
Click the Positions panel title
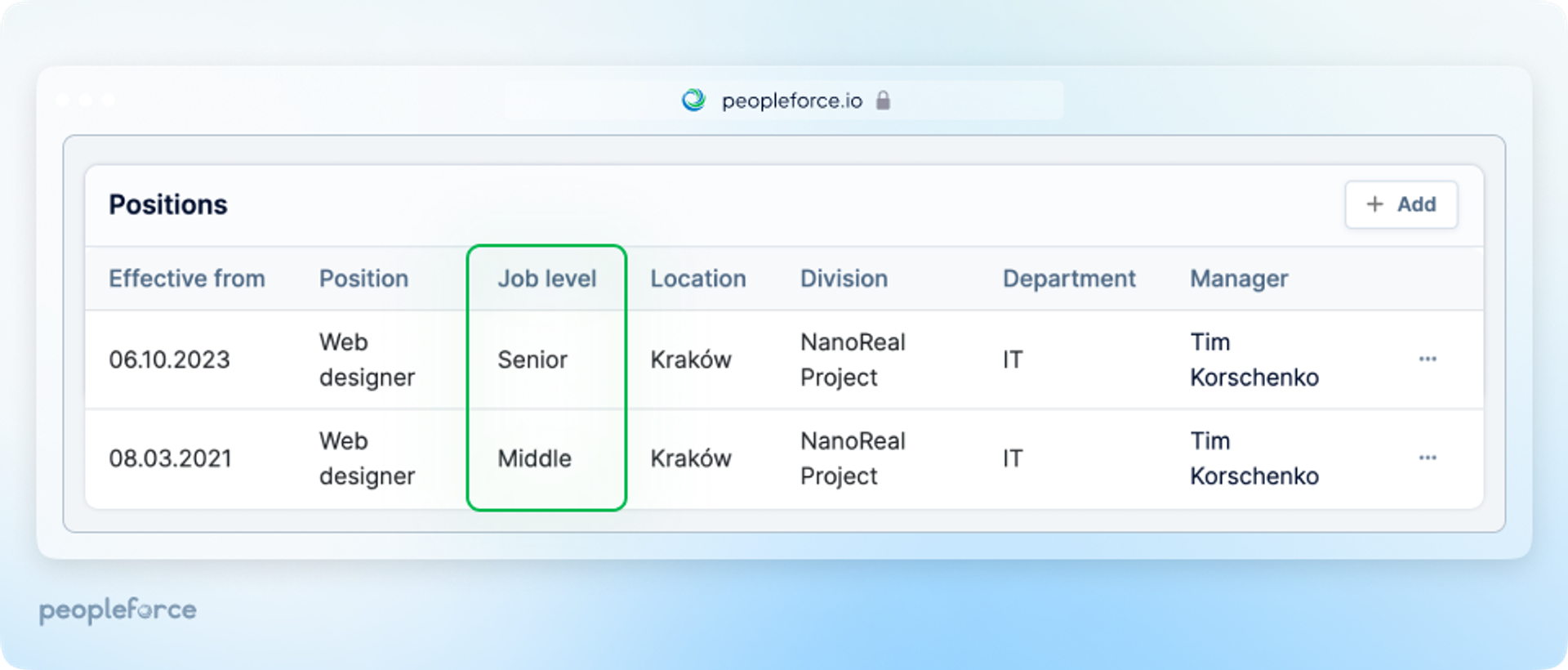168,204
